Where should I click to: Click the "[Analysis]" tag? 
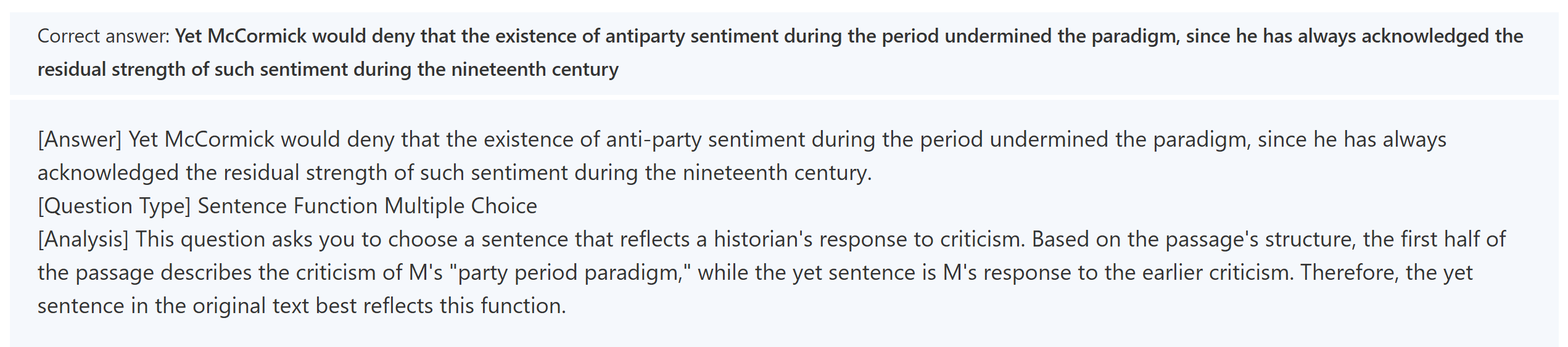point(83,240)
